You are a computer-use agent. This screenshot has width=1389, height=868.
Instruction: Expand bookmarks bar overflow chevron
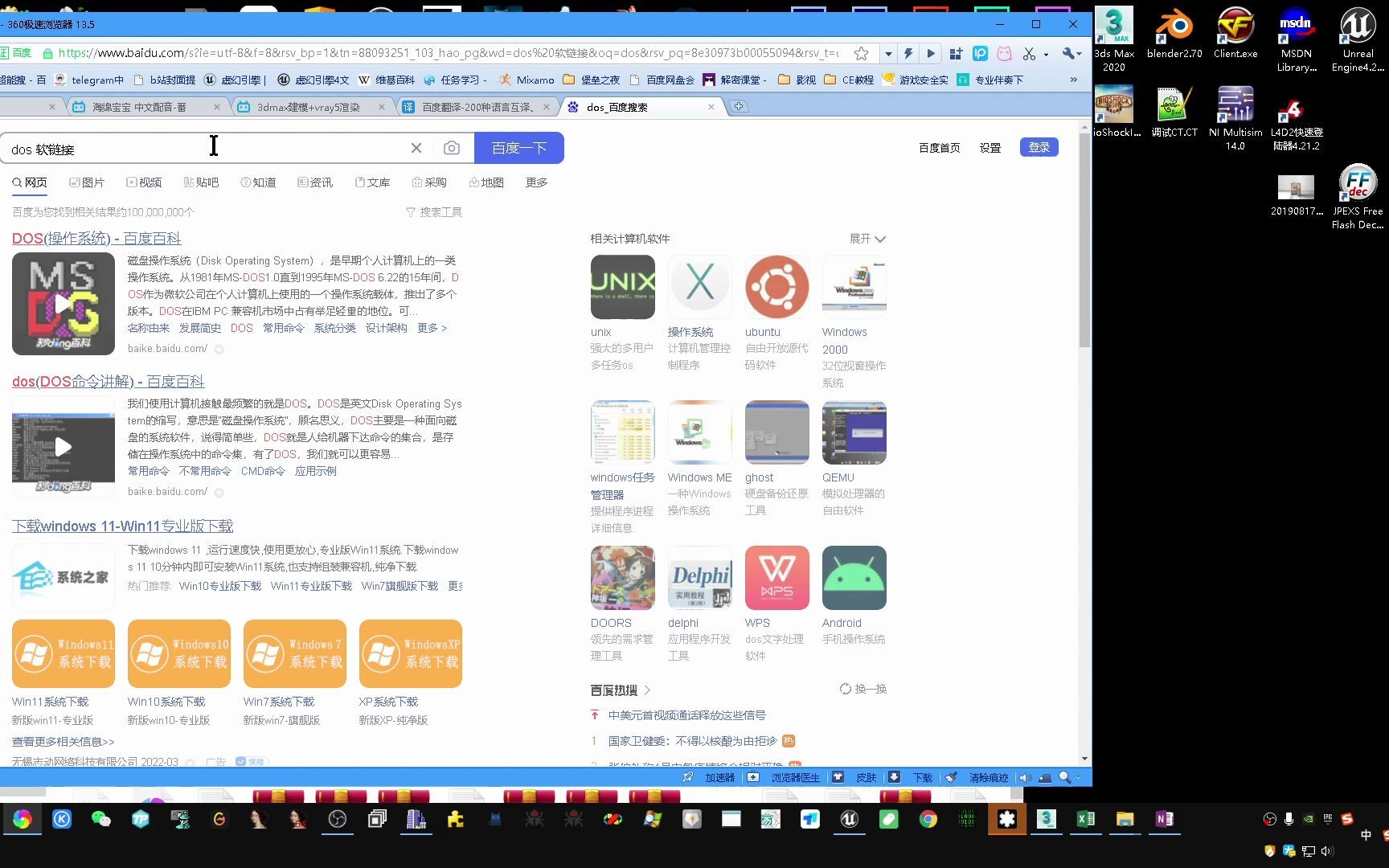tap(1073, 80)
